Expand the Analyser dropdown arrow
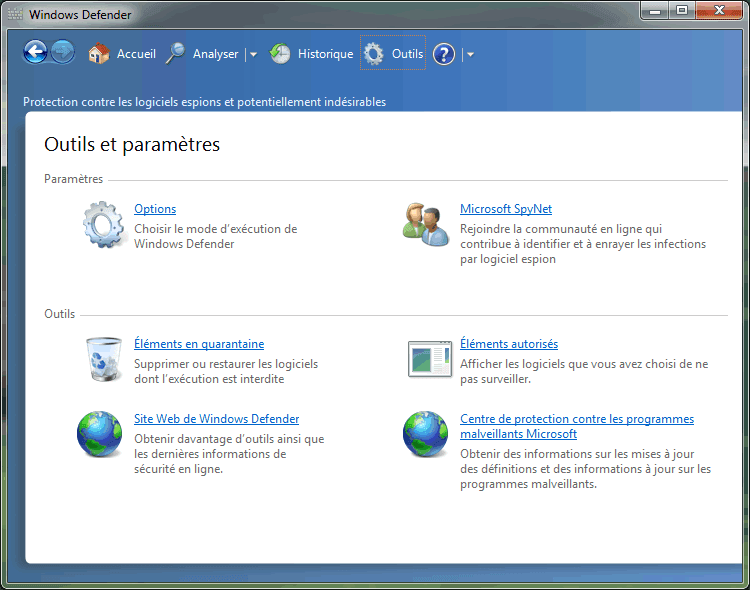 click(253, 55)
